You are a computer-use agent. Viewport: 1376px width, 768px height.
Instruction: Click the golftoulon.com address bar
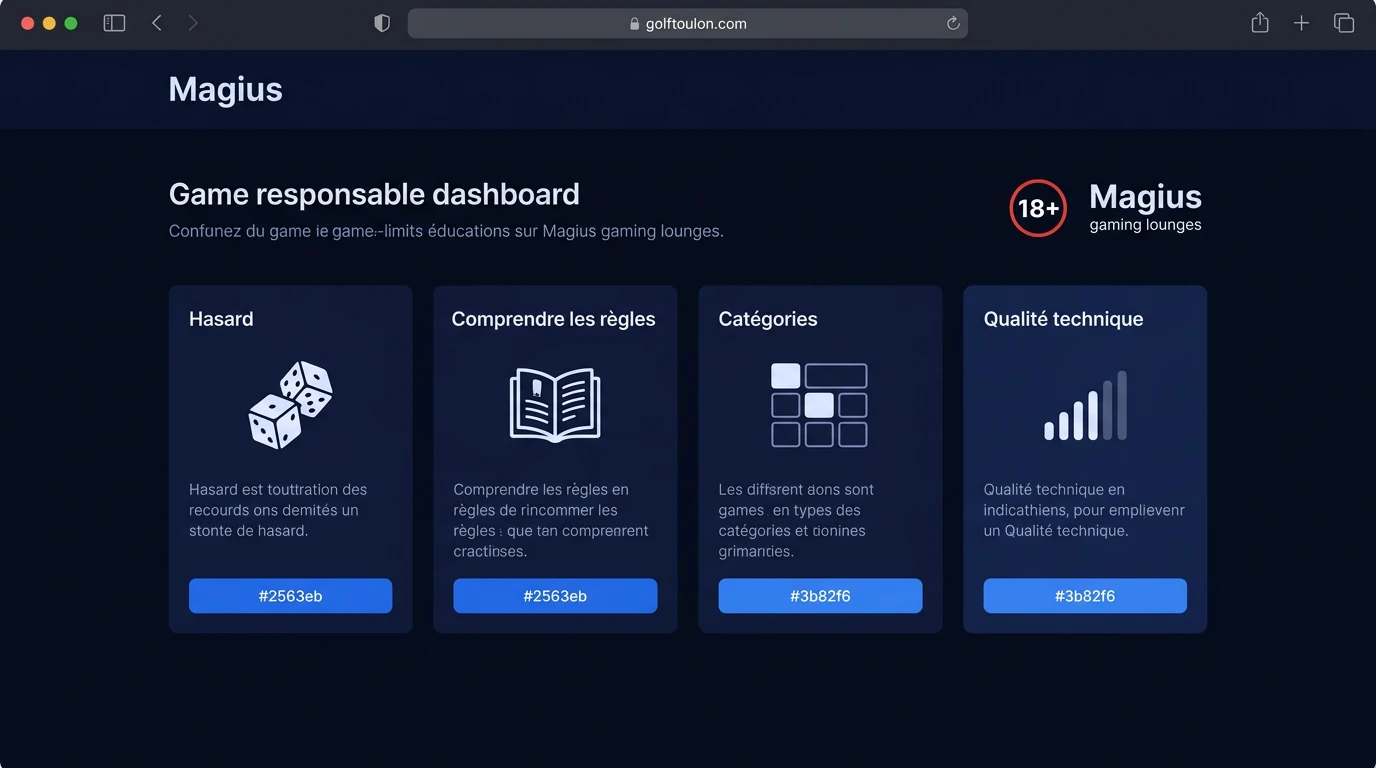coord(687,24)
